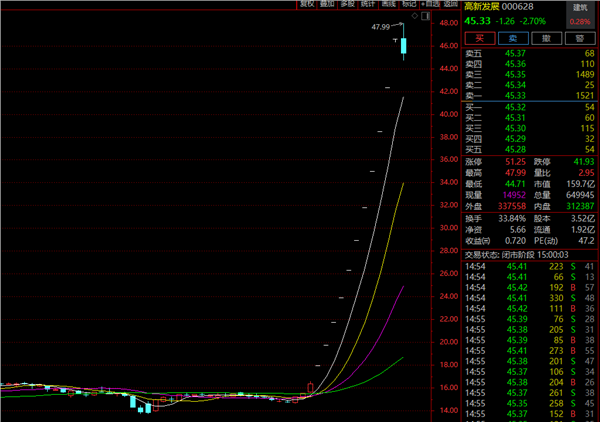Select the 买二 row at 45.31
600x422 pixels.
530,118
